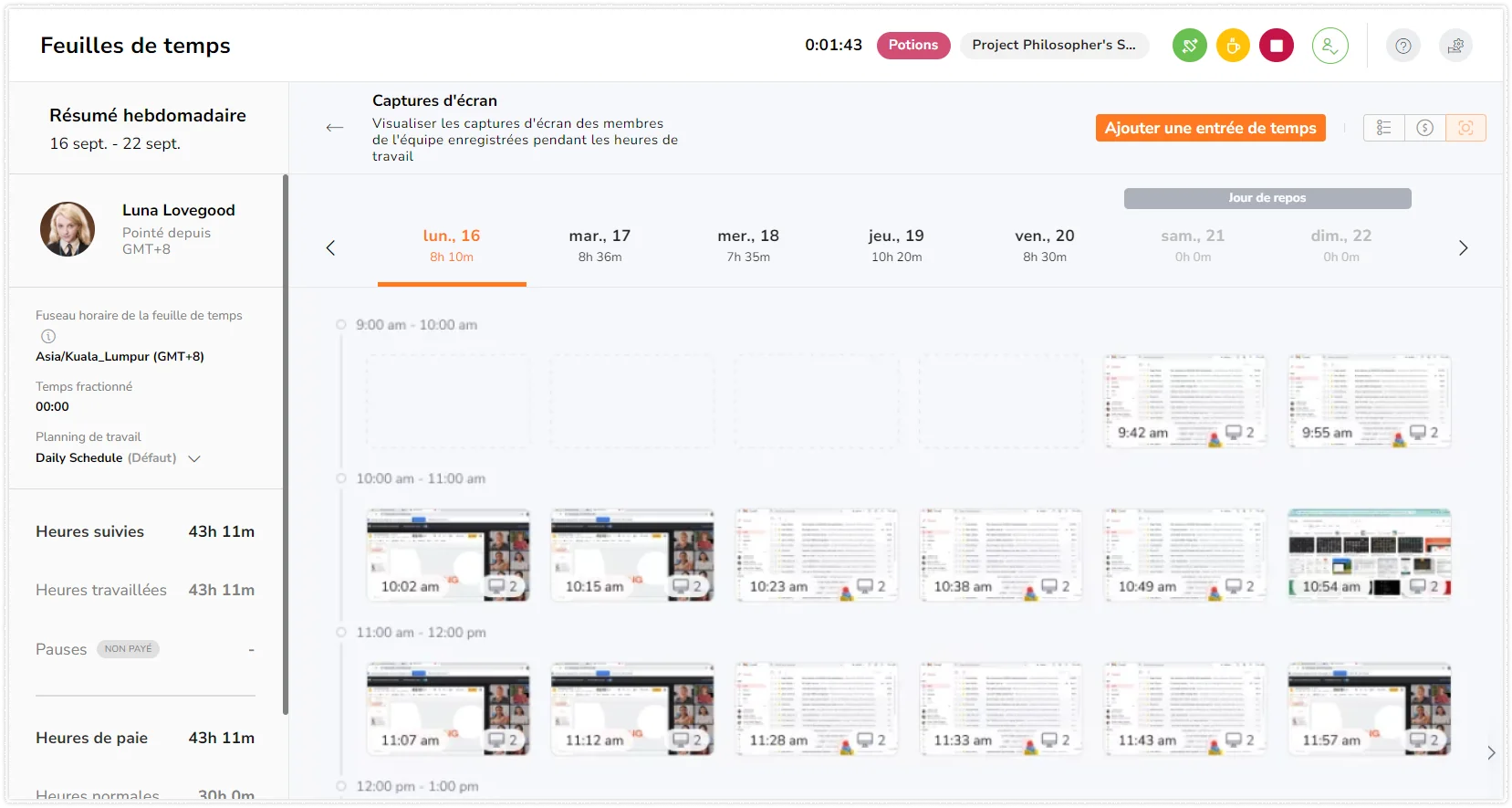The image size is (1512, 808).
Task: Click the Luna Lovegood name
Action: point(179,210)
